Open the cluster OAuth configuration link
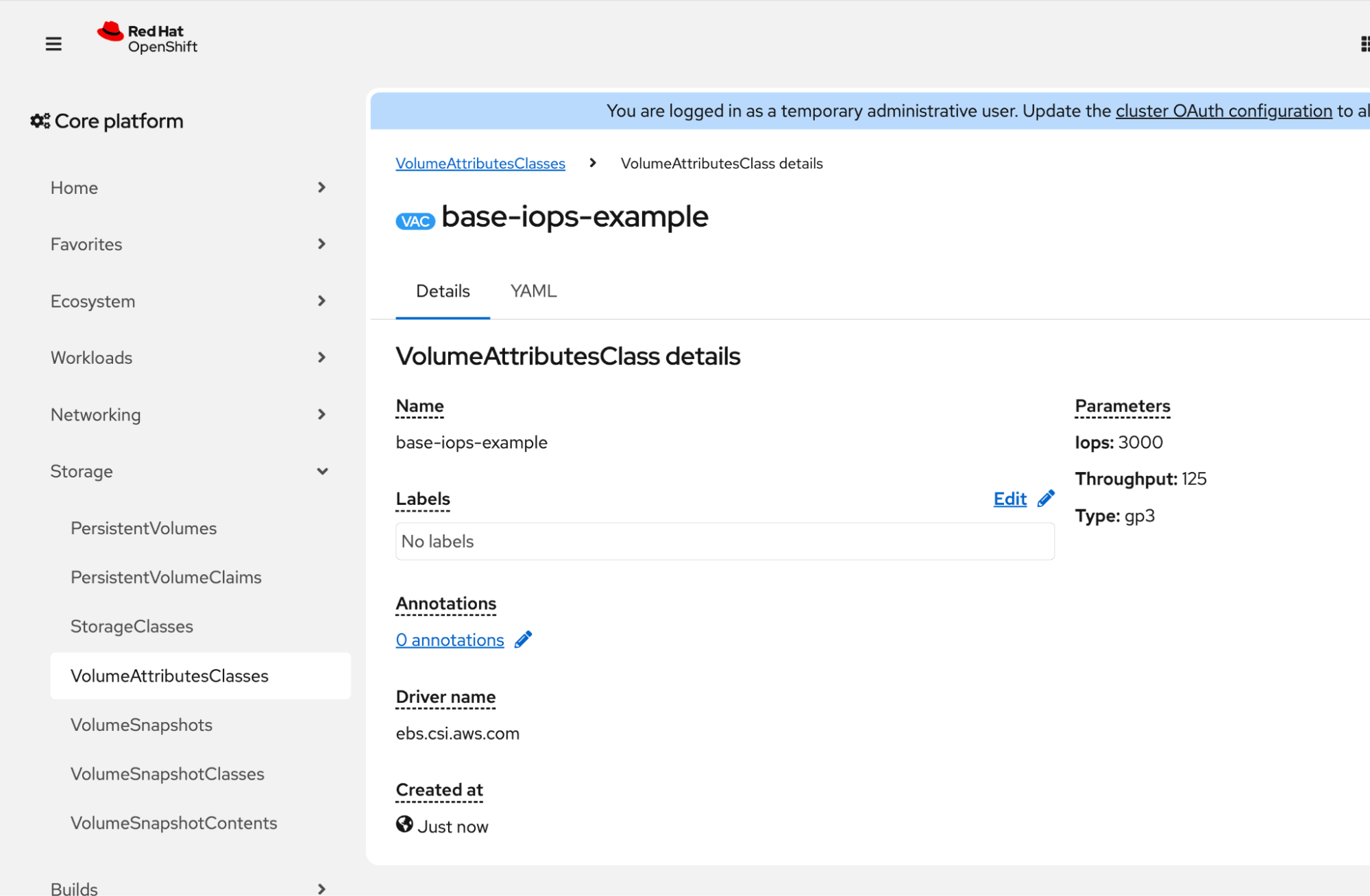Image resolution: width=1370 pixels, height=896 pixels. (x=1223, y=111)
